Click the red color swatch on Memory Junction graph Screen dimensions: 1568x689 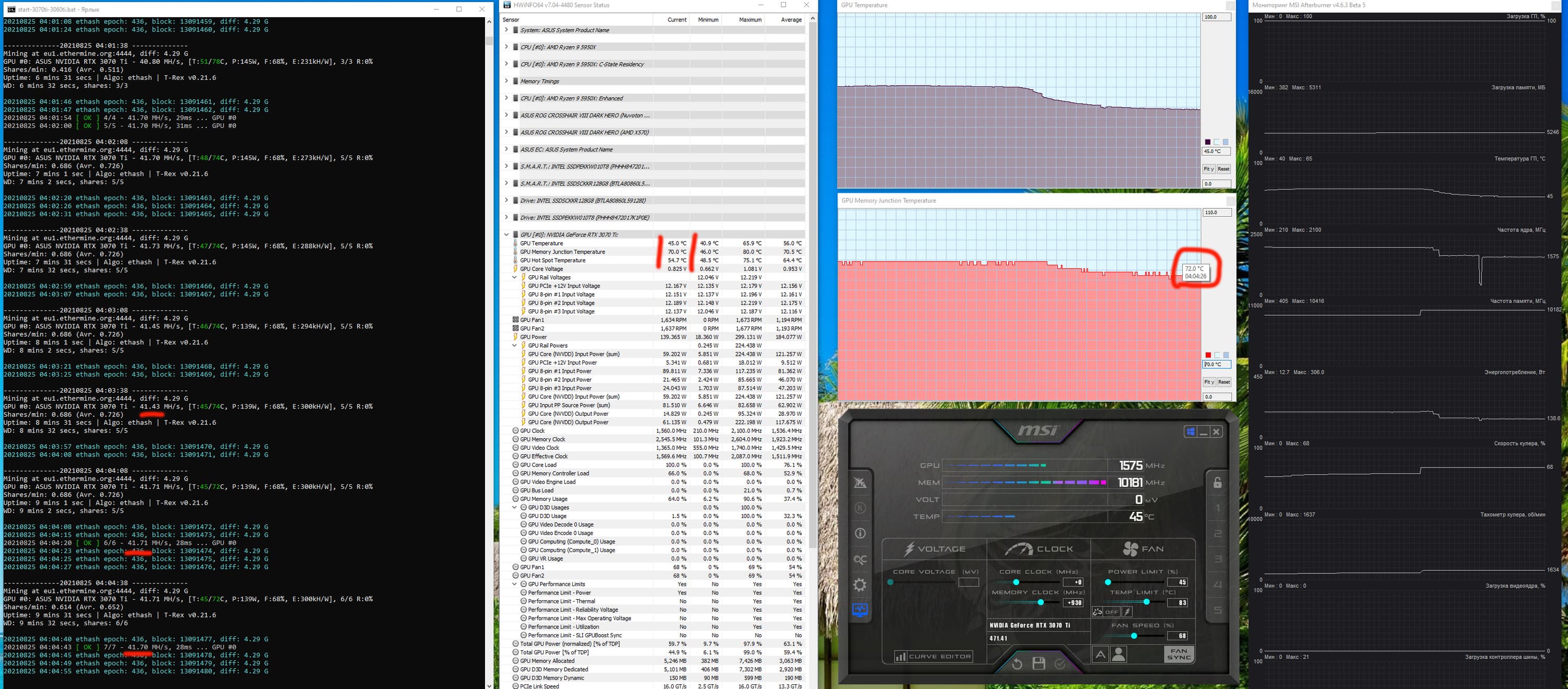1208,355
